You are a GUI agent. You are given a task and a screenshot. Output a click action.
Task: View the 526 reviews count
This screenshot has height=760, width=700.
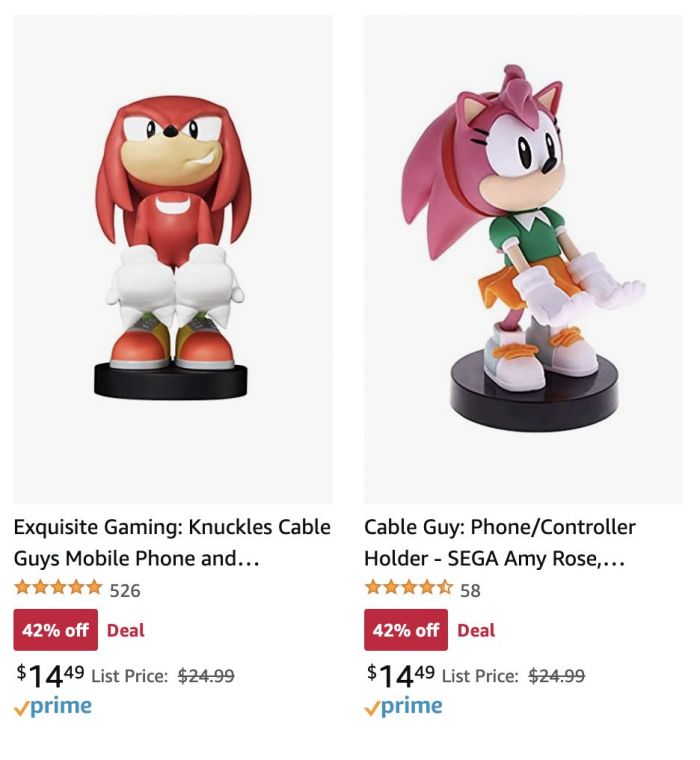pos(125,590)
